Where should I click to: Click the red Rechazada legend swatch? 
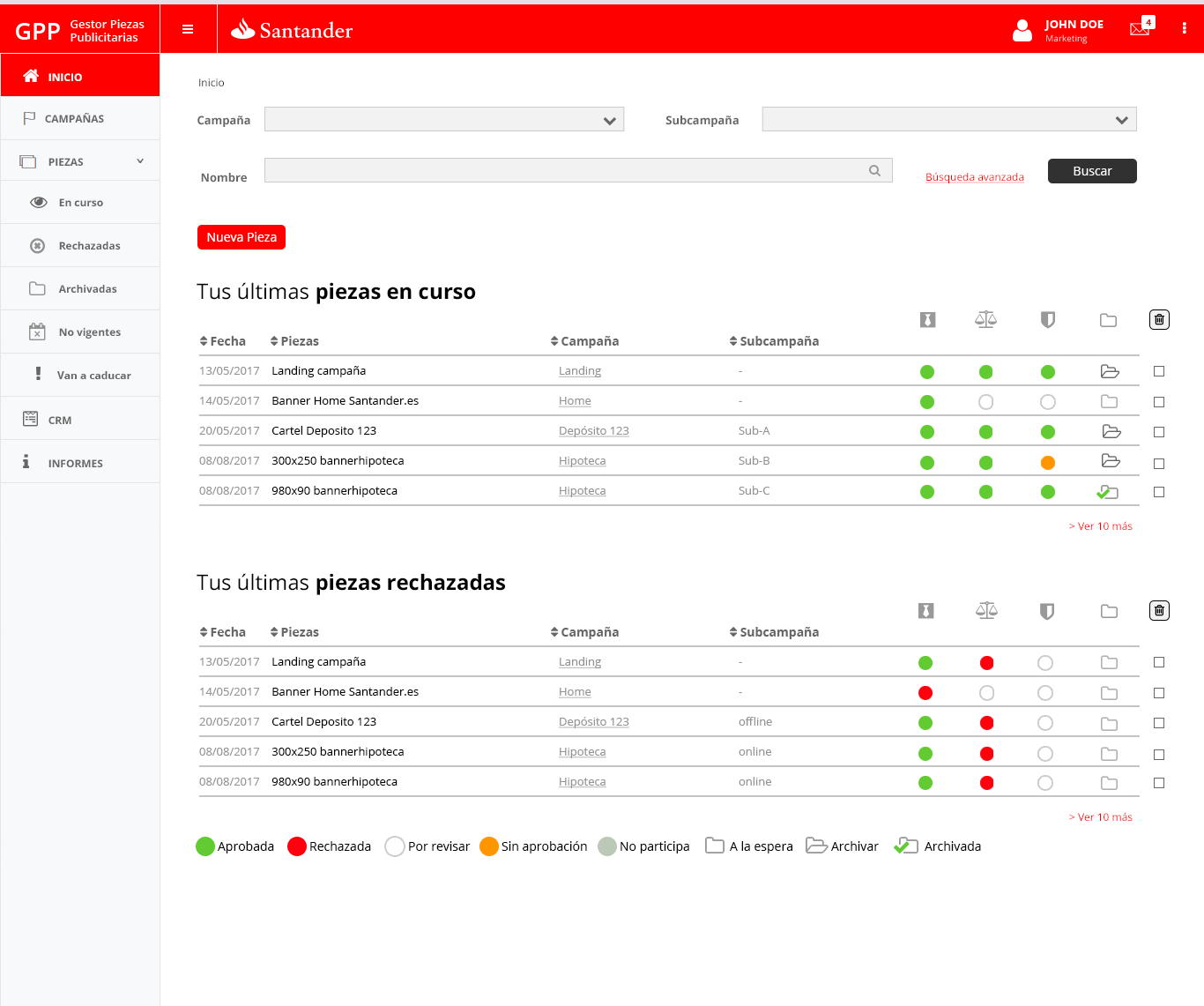point(297,846)
